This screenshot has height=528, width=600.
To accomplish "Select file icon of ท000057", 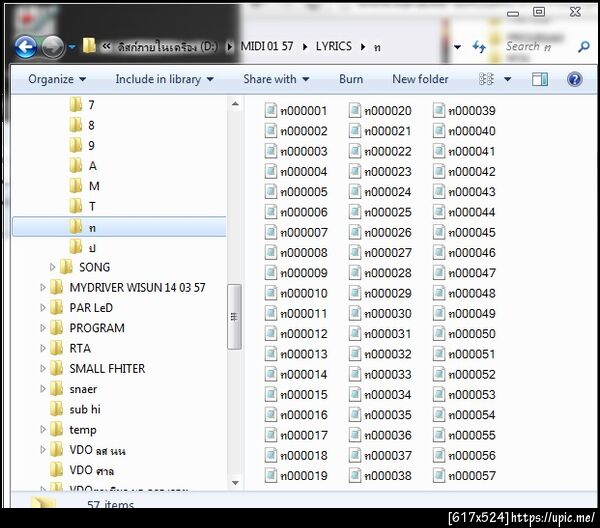I will coord(439,475).
